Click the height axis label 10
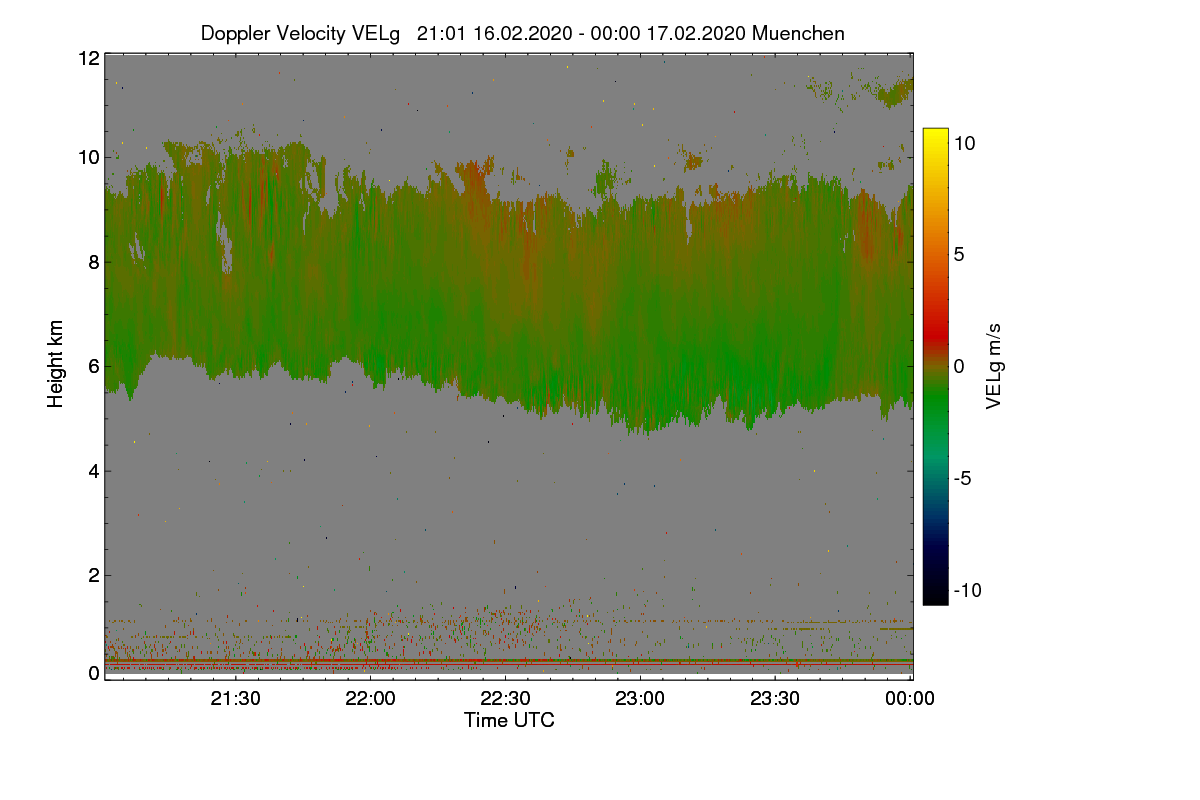This screenshot has width=1200, height=800. click(x=88, y=157)
